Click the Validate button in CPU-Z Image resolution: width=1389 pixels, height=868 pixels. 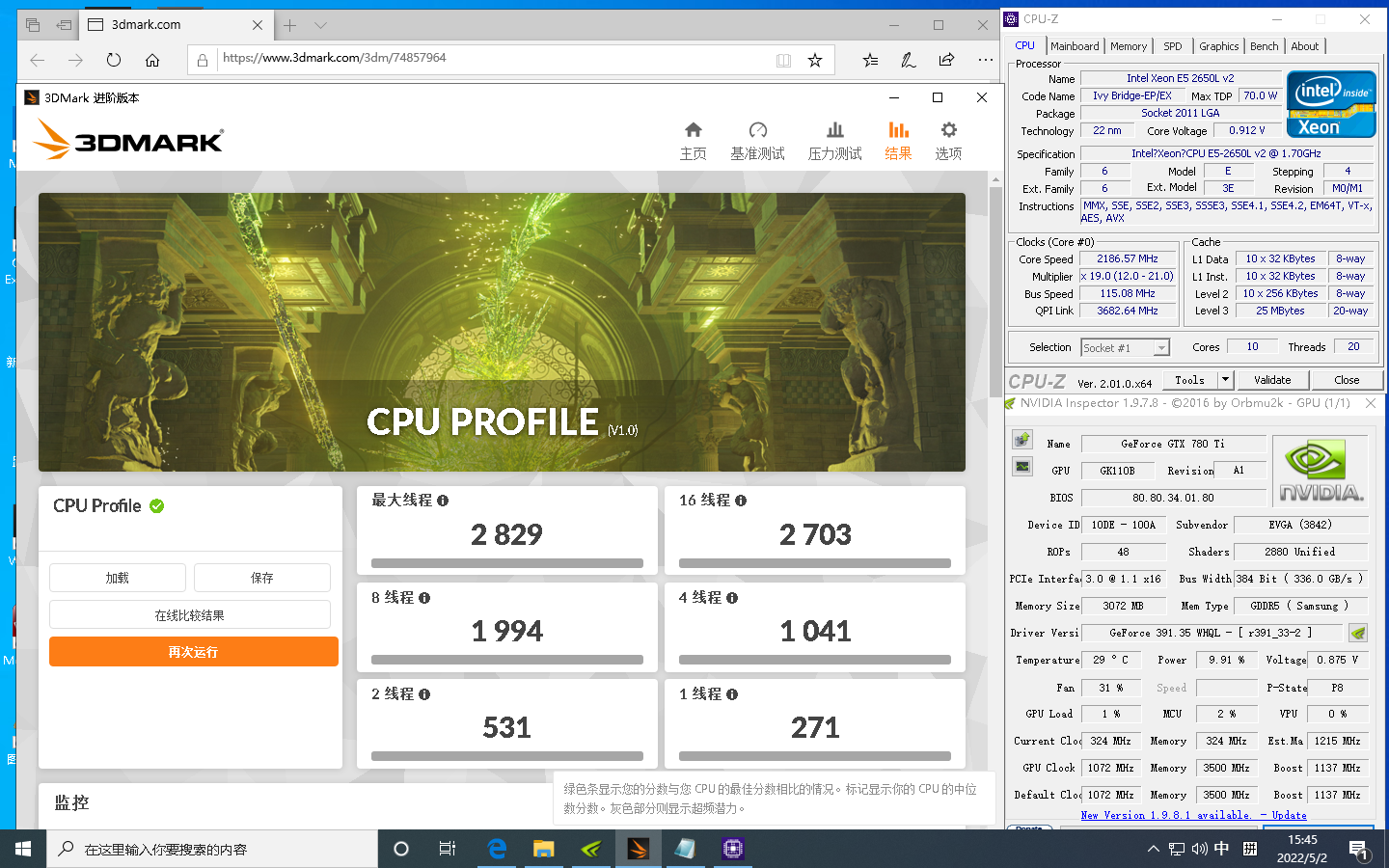(1272, 380)
